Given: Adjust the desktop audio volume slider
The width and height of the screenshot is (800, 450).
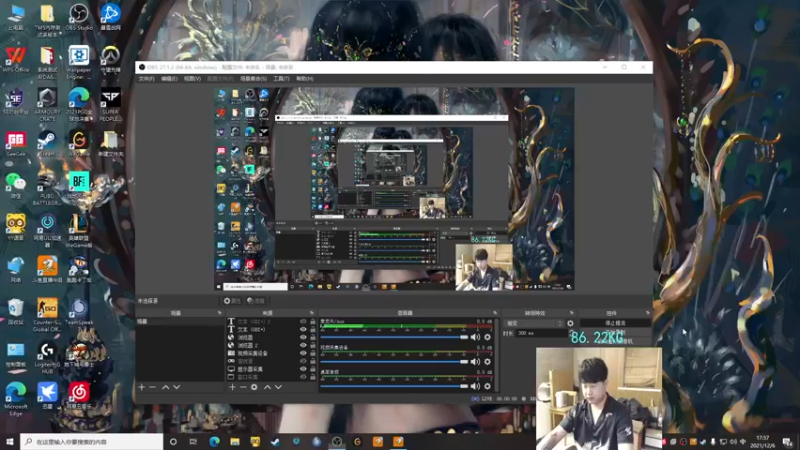Looking at the screenshot, I should [394, 386].
